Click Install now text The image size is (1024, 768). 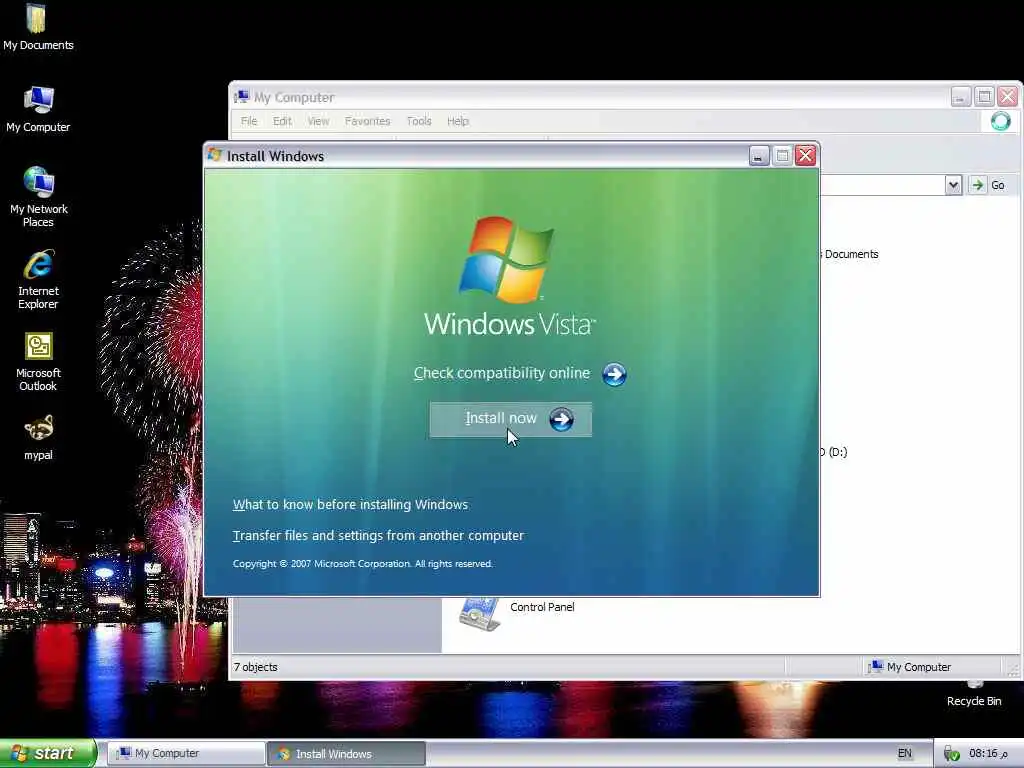tap(501, 418)
